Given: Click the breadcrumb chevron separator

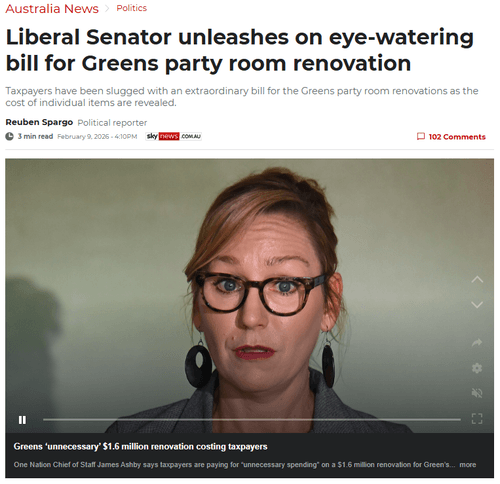Looking at the screenshot, I should pyautogui.click(x=107, y=9).
